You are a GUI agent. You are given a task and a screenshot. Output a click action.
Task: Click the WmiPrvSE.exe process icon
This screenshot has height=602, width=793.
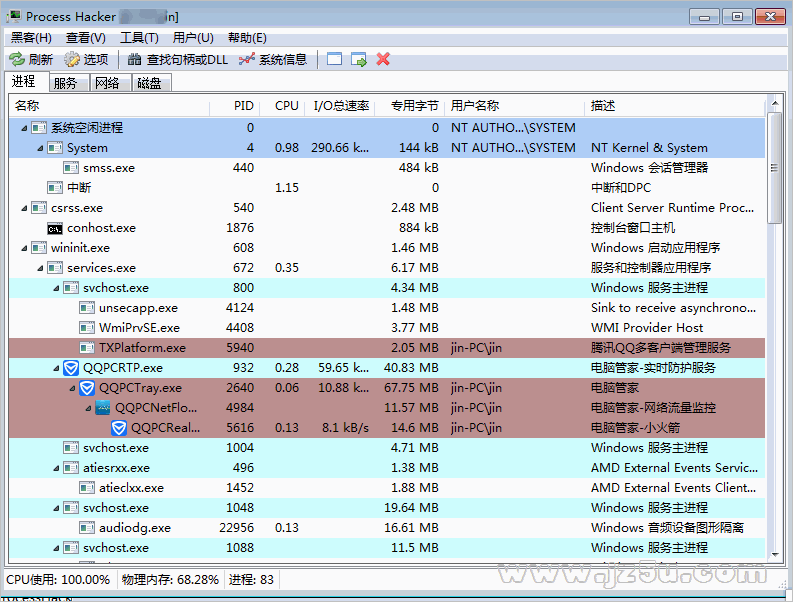[x=87, y=328]
